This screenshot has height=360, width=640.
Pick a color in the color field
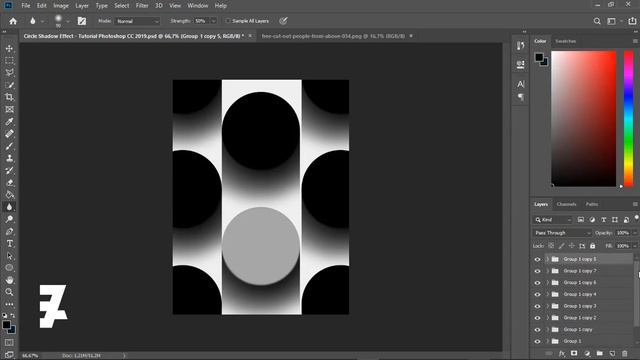[x=584, y=119]
